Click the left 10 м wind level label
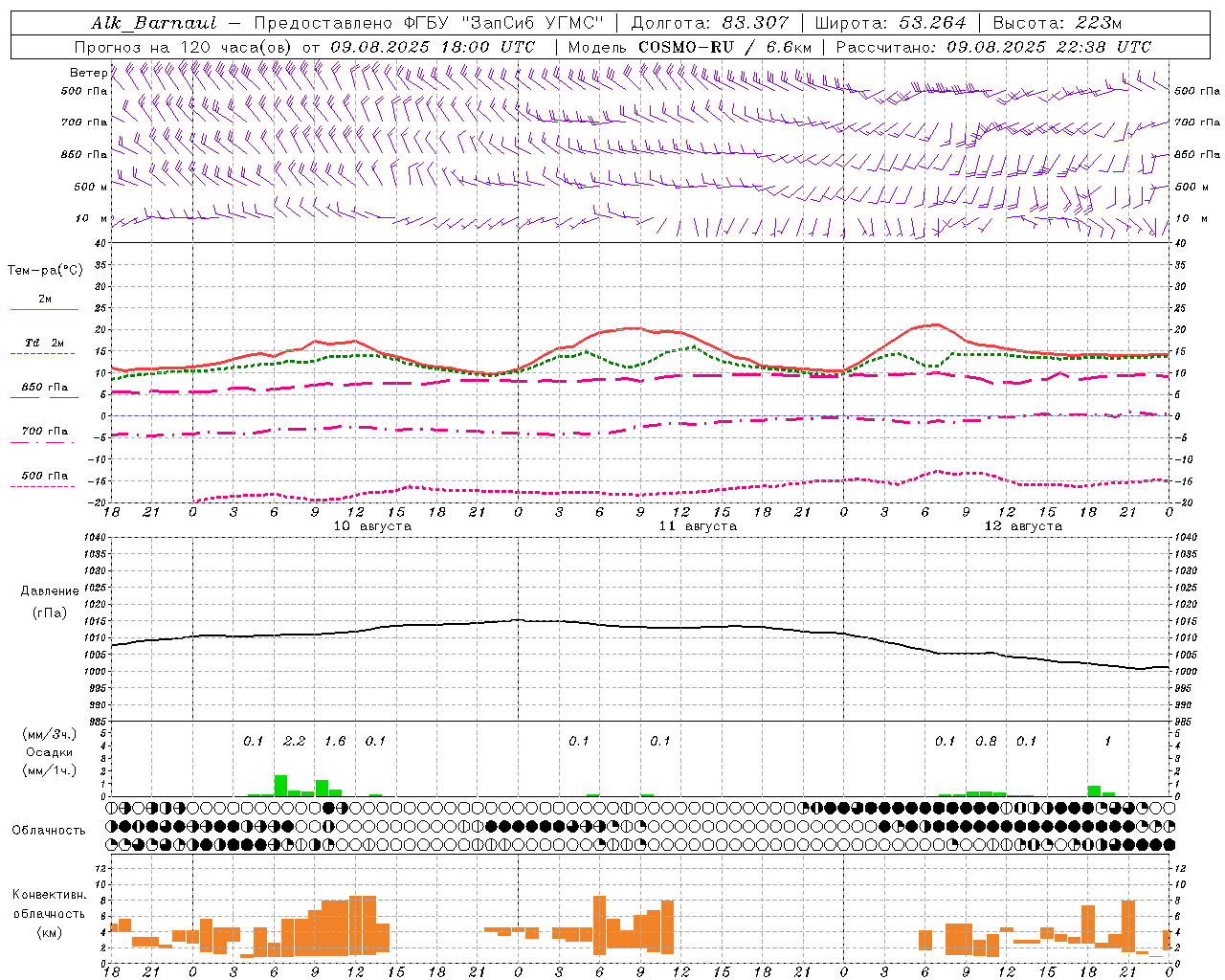This screenshot has height=980, width=1225. (x=92, y=218)
